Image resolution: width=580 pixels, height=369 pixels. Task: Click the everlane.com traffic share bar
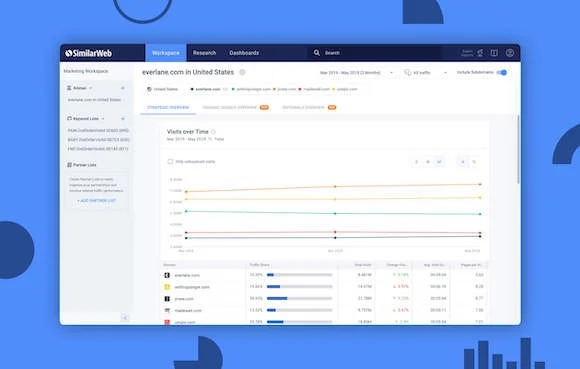pos(300,275)
